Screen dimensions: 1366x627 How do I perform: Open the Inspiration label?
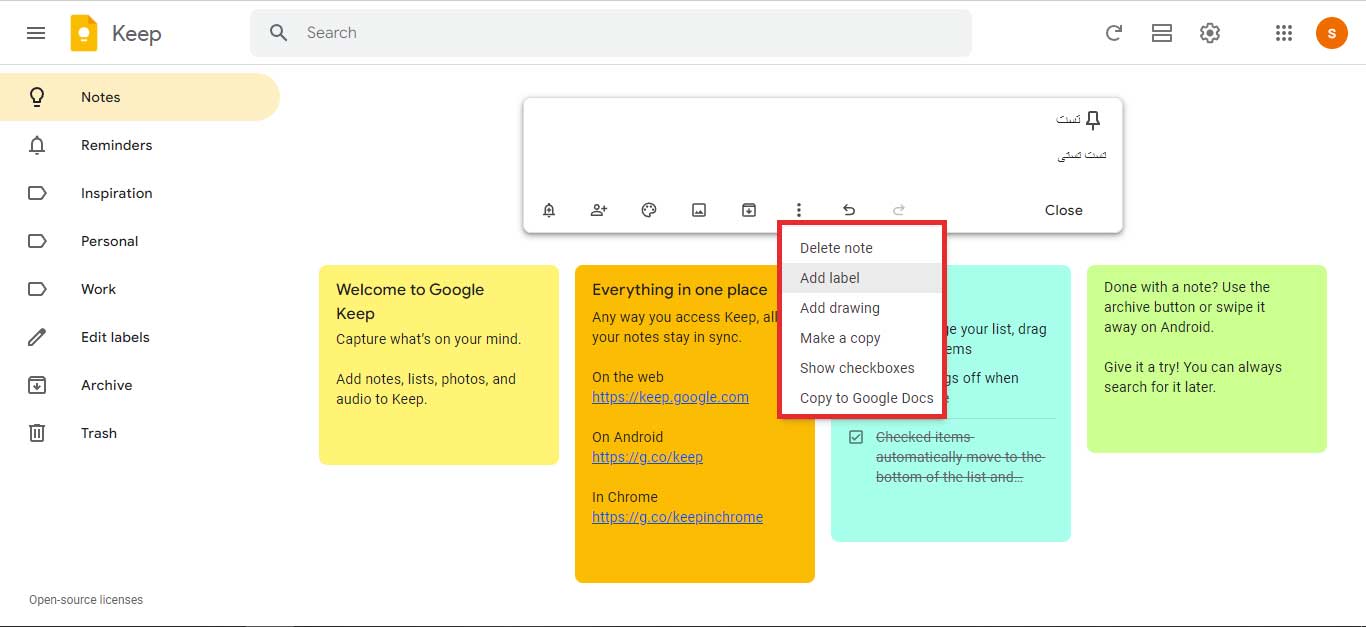coord(140,193)
